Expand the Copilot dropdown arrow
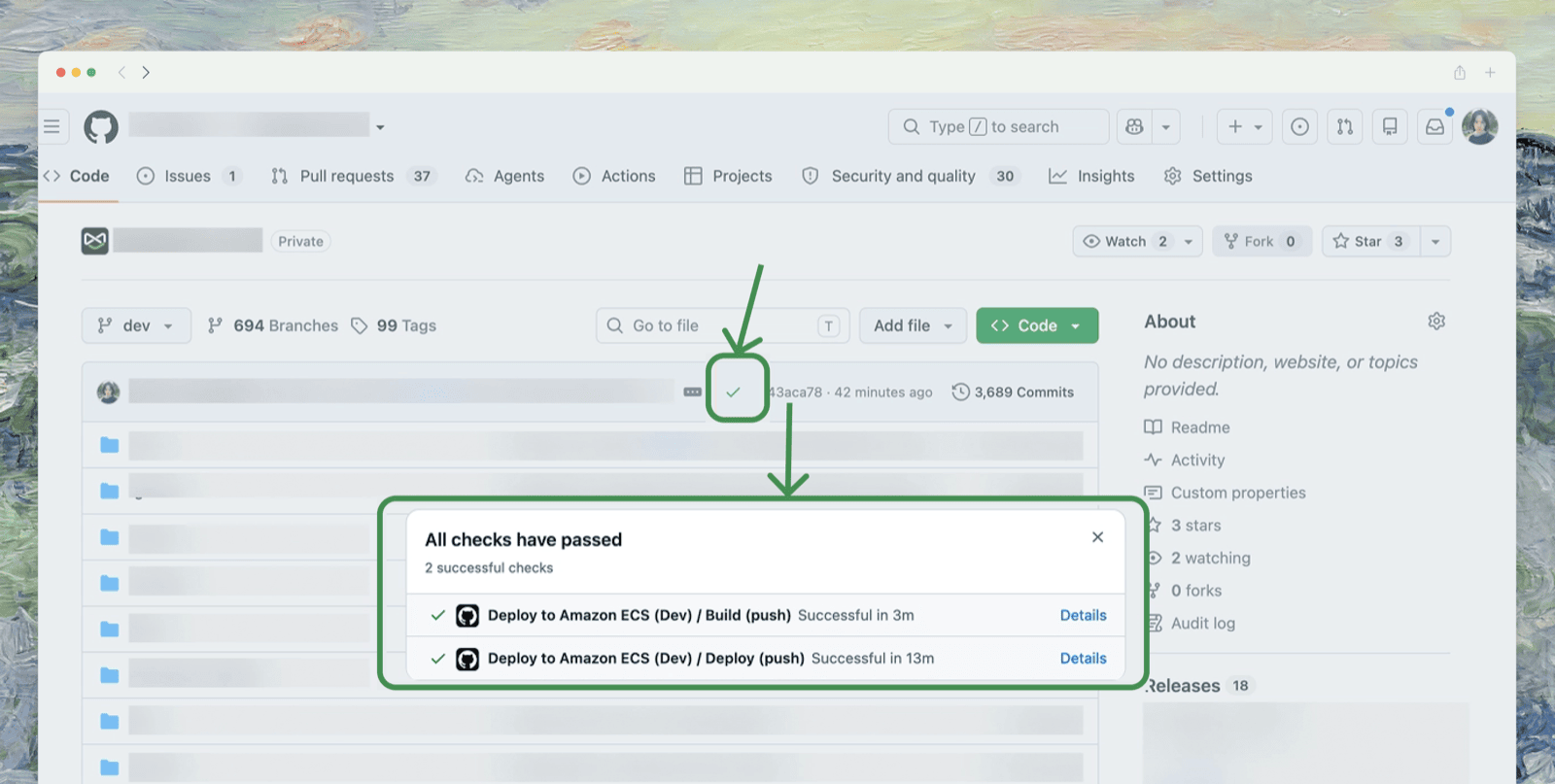The width and height of the screenshot is (1555, 784). pyautogui.click(x=1165, y=126)
